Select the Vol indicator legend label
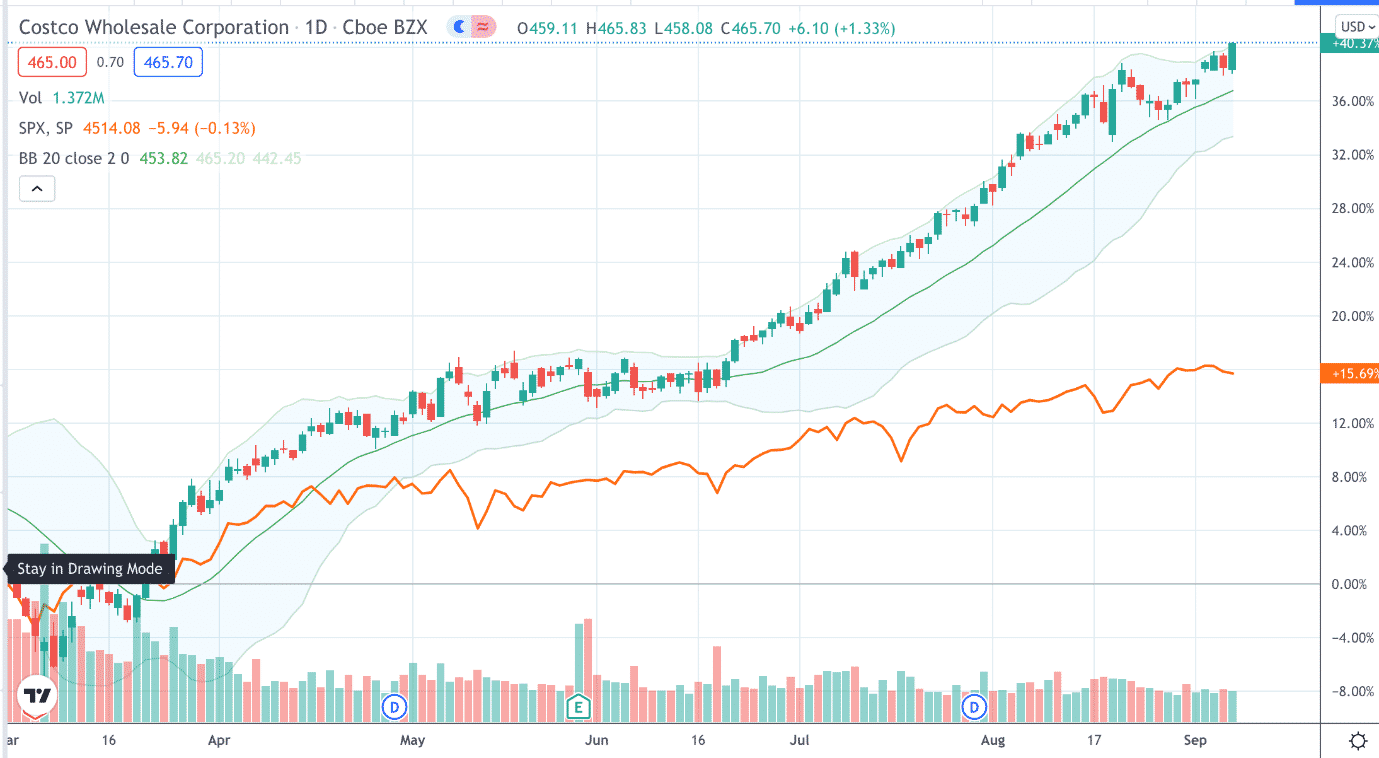The height and width of the screenshot is (758, 1379). tap(30, 98)
